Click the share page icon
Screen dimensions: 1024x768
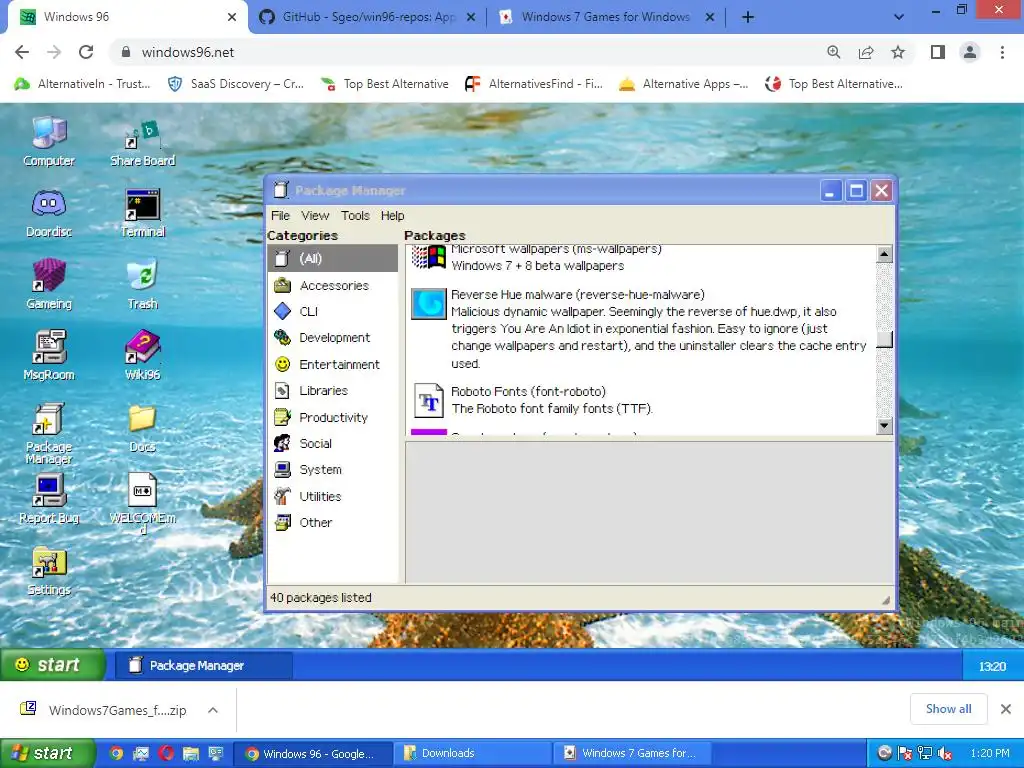(x=866, y=52)
